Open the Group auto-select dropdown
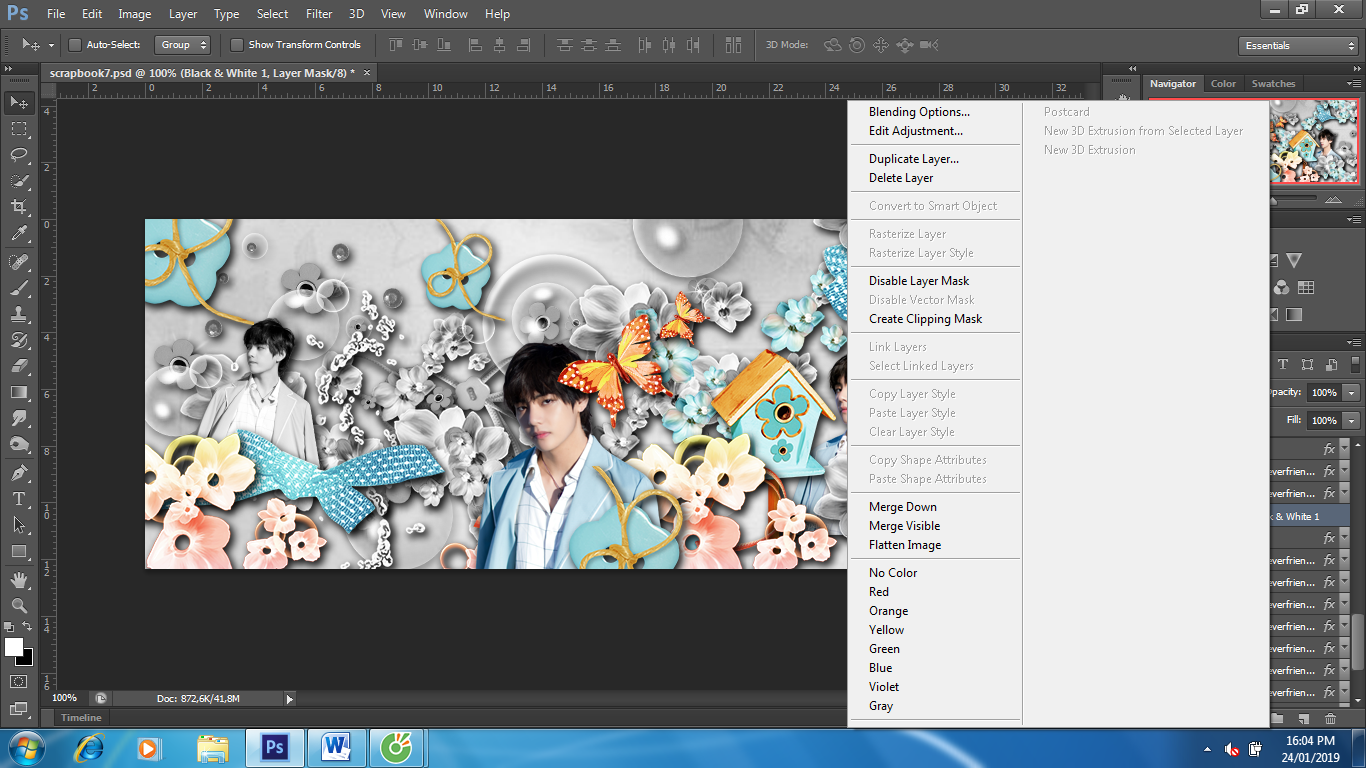Viewport: 1366px width, 768px height. [183, 45]
